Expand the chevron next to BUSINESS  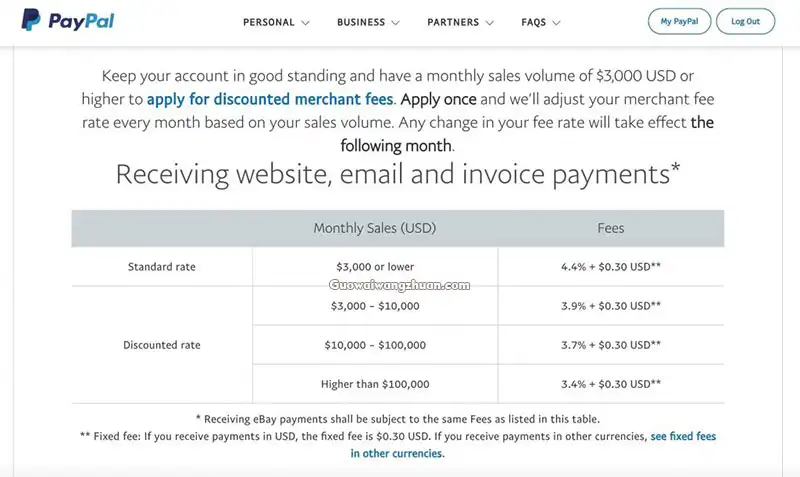[x=395, y=23]
